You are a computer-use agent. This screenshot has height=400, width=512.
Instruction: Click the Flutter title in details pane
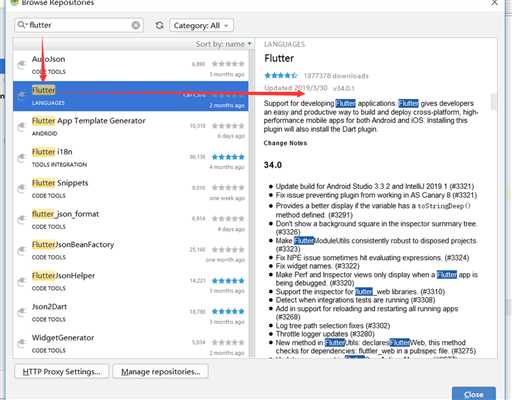click(279, 58)
